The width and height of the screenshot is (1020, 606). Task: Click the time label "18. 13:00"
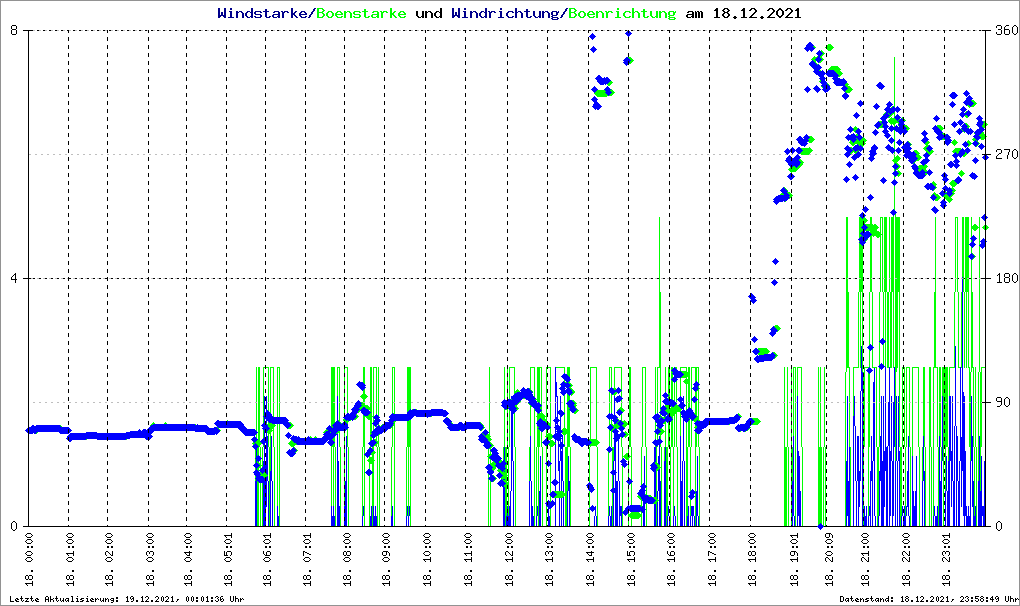point(549,559)
